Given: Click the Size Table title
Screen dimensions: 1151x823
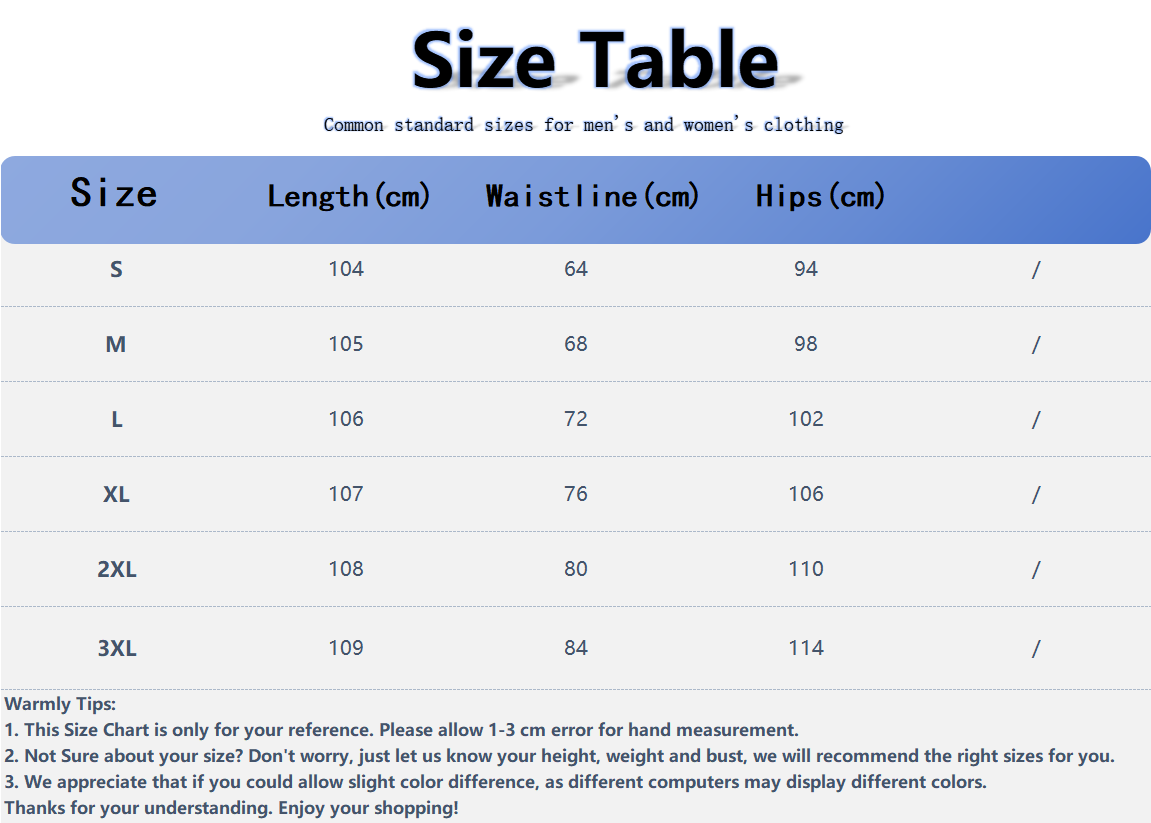Looking at the screenshot, I should pos(595,59).
